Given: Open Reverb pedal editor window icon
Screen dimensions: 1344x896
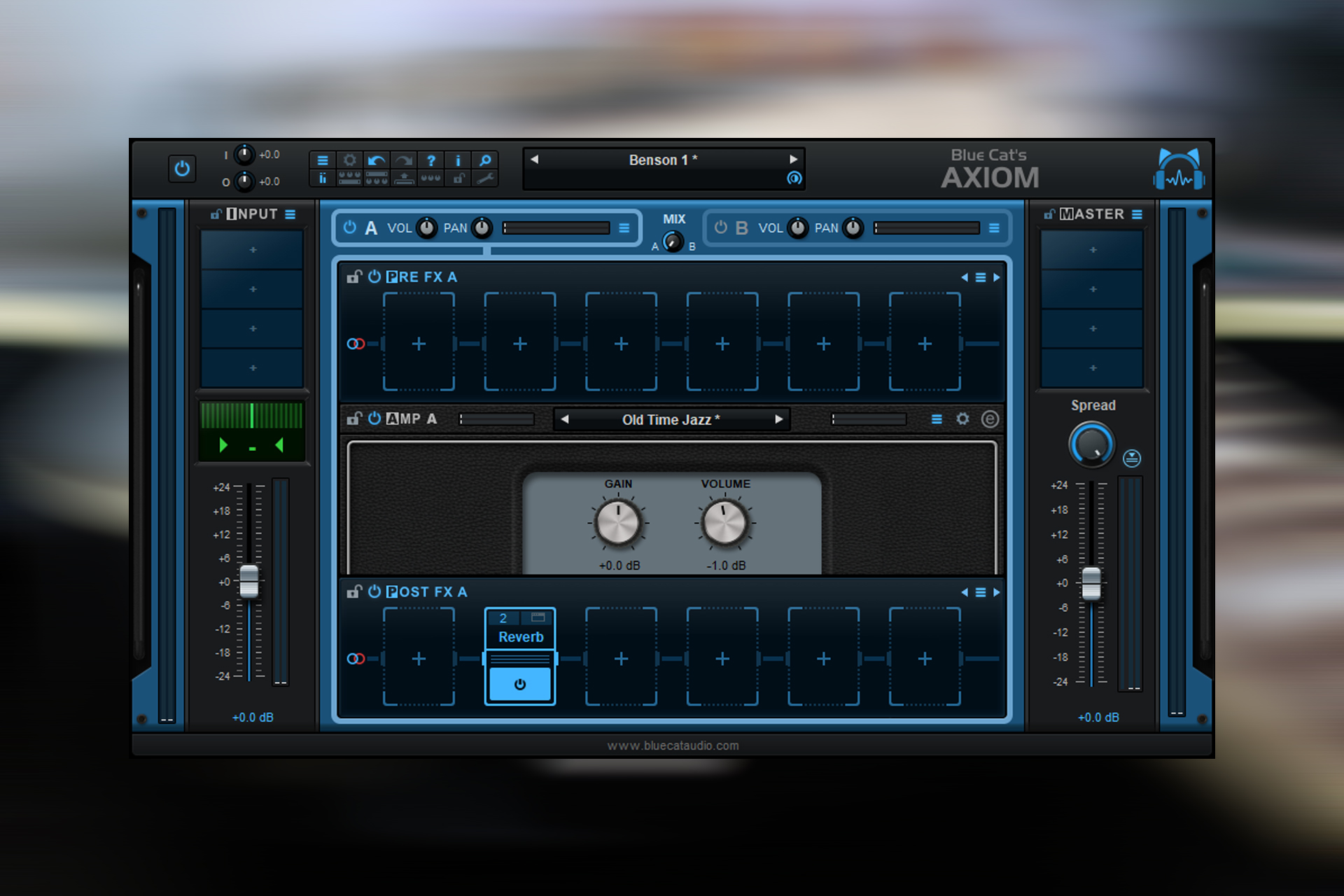Looking at the screenshot, I should coord(538,617).
